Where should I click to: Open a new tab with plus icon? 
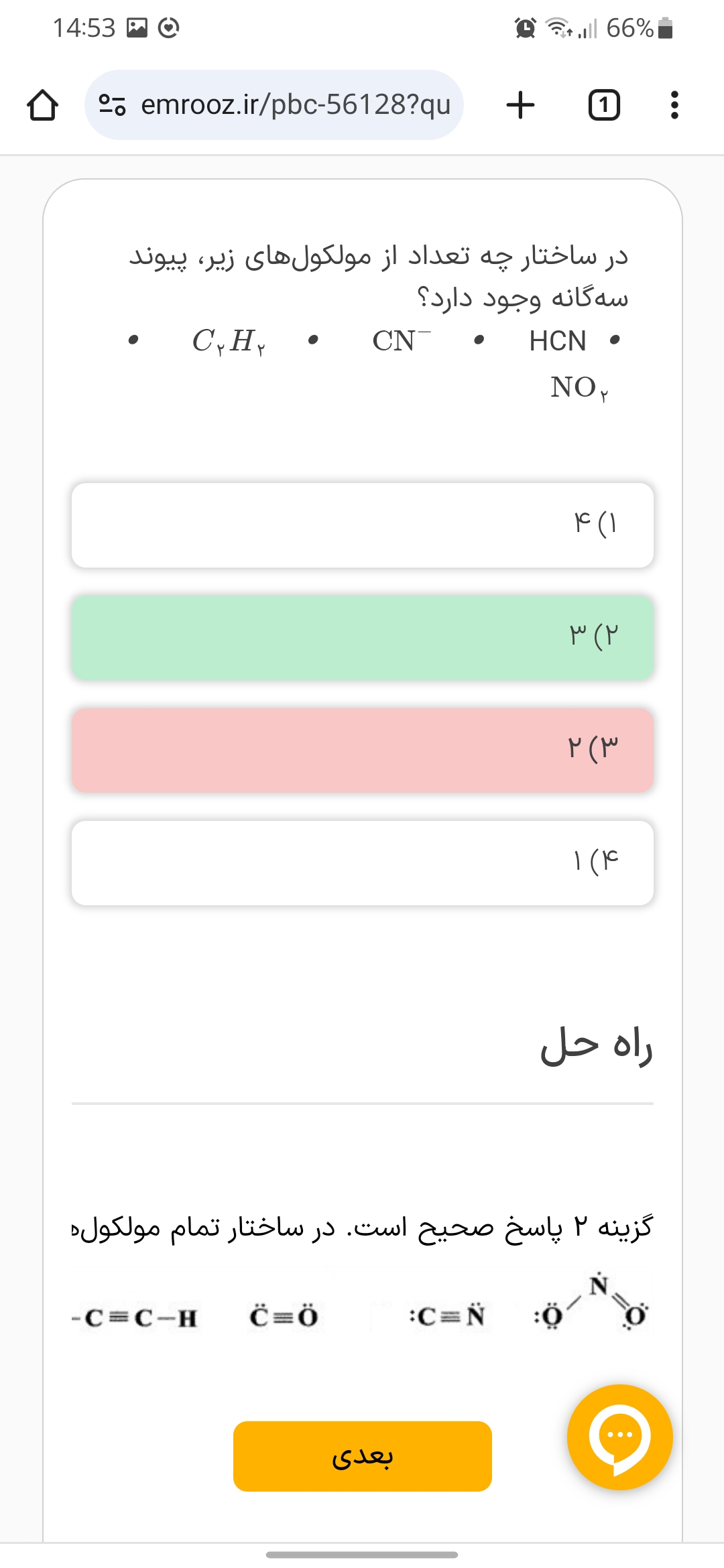[520, 105]
